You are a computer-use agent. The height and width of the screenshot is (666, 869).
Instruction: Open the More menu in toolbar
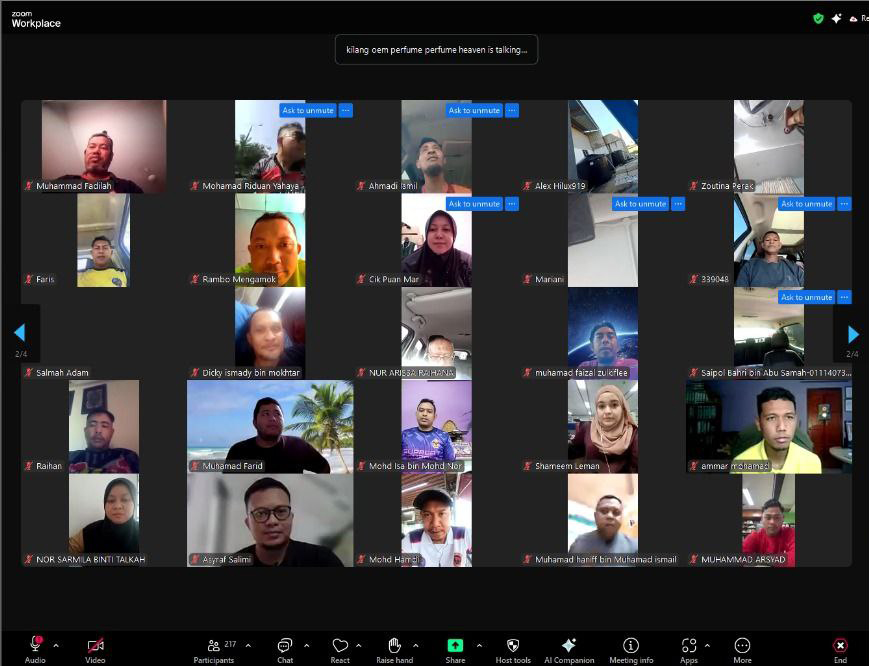click(x=742, y=647)
